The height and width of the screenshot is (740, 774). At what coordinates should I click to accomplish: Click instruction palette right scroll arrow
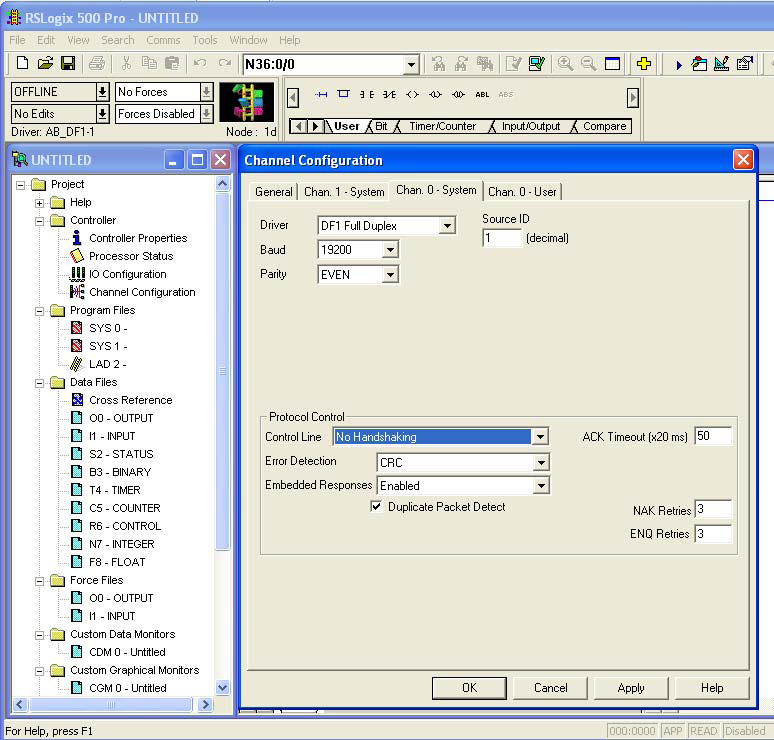pyautogui.click(x=632, y=98)
